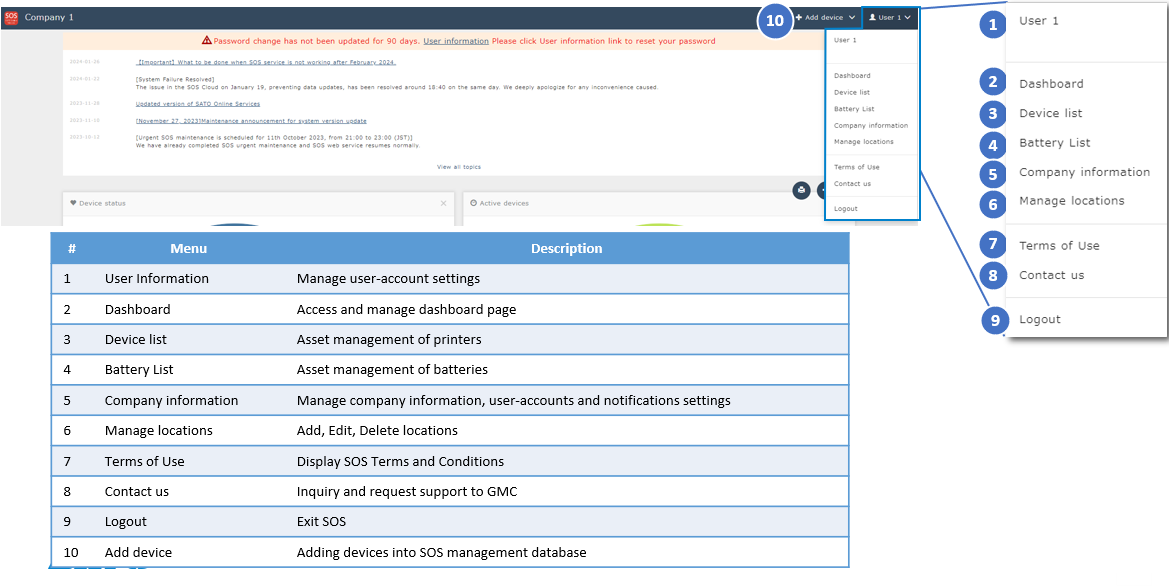Select the print icon above Active devices panel
The width and height of the screenshot is (1169, 587).
(800, 190)
